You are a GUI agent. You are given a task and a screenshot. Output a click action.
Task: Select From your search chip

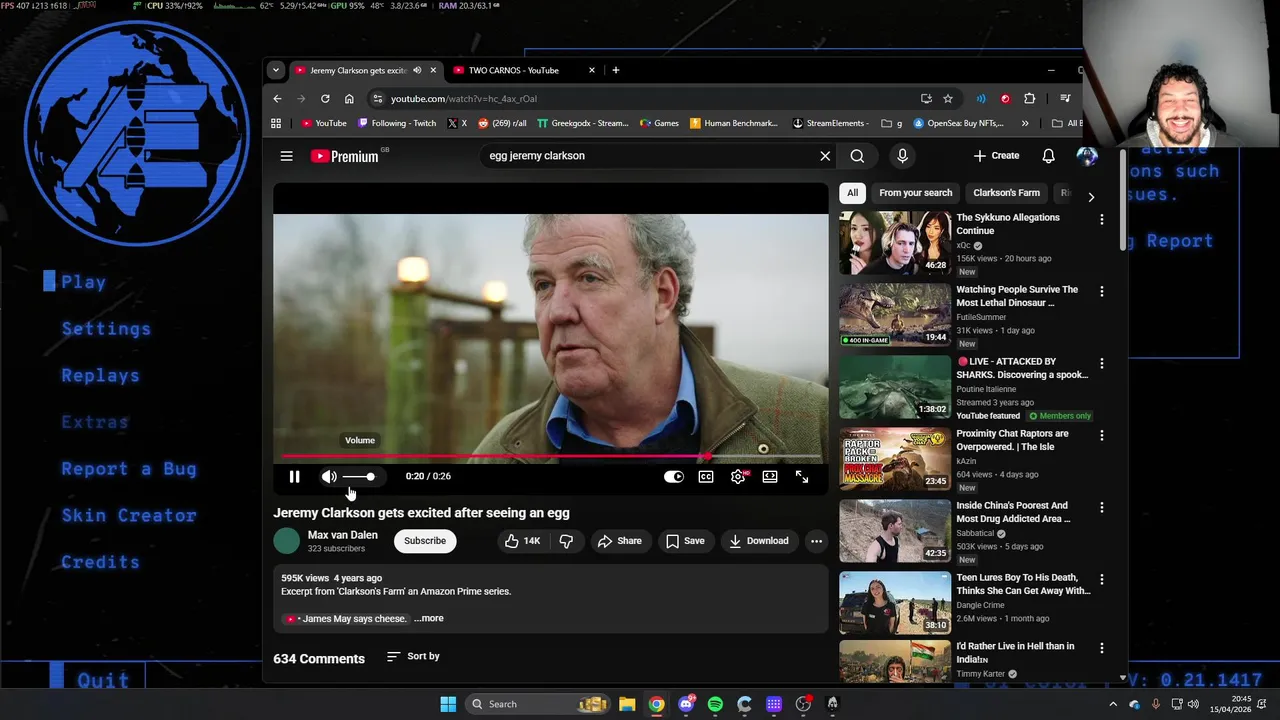916,193
